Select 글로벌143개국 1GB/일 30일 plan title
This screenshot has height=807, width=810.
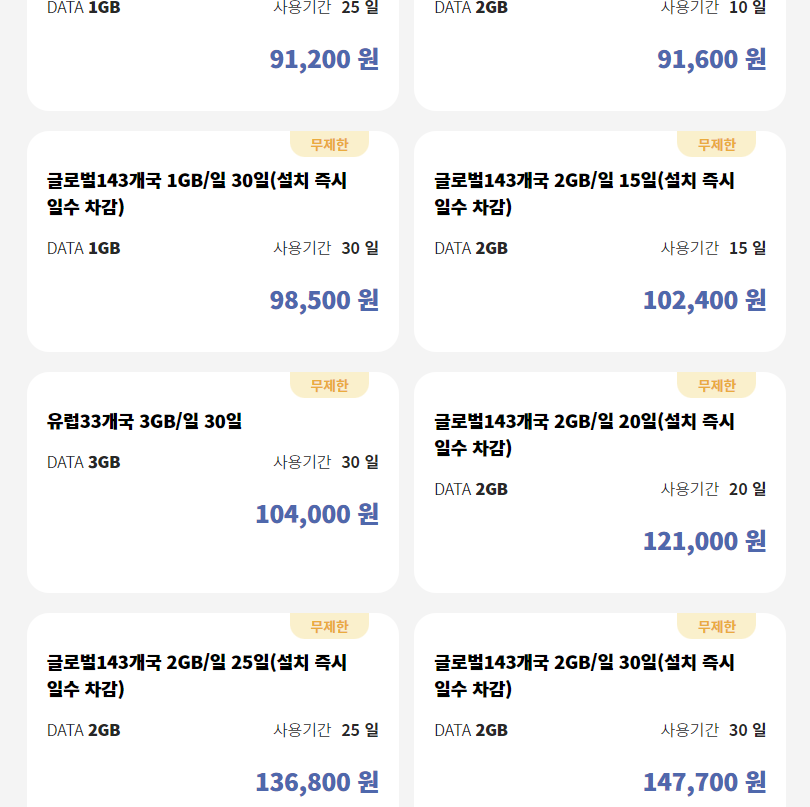click(x=197, y=194)
